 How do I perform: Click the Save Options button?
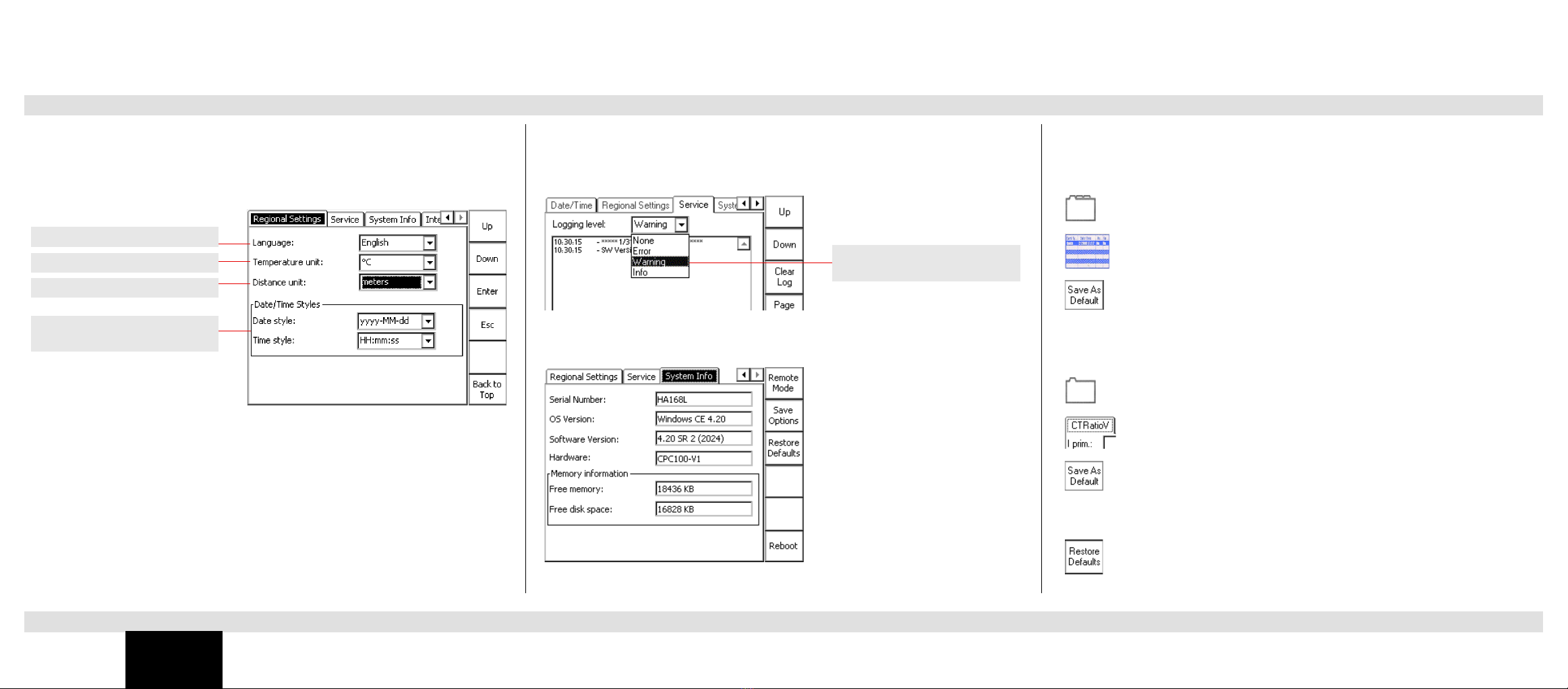tap(784, 416)
